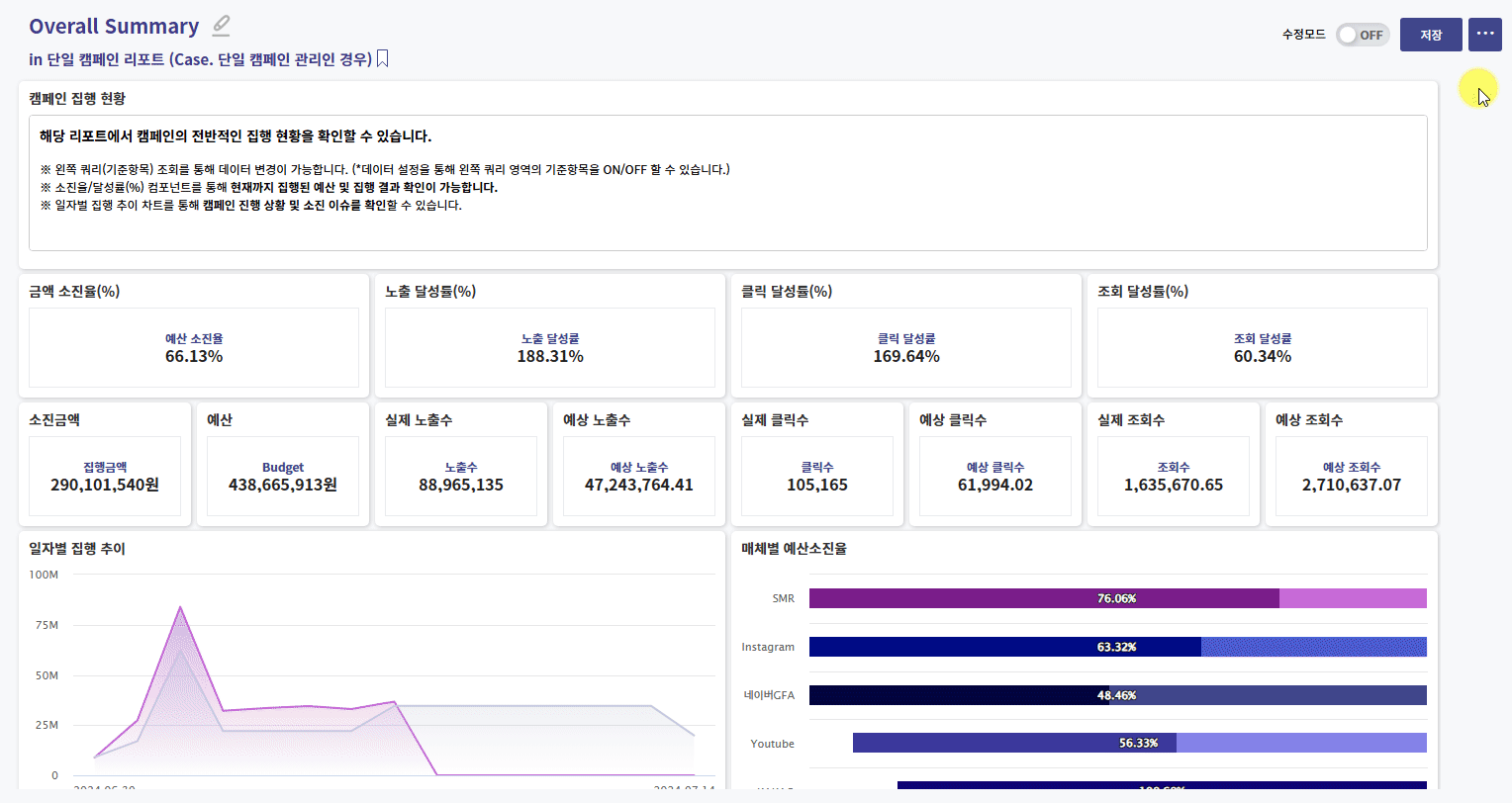
Task: Open the three-dot more options menu
Action: click(1485, 35)
